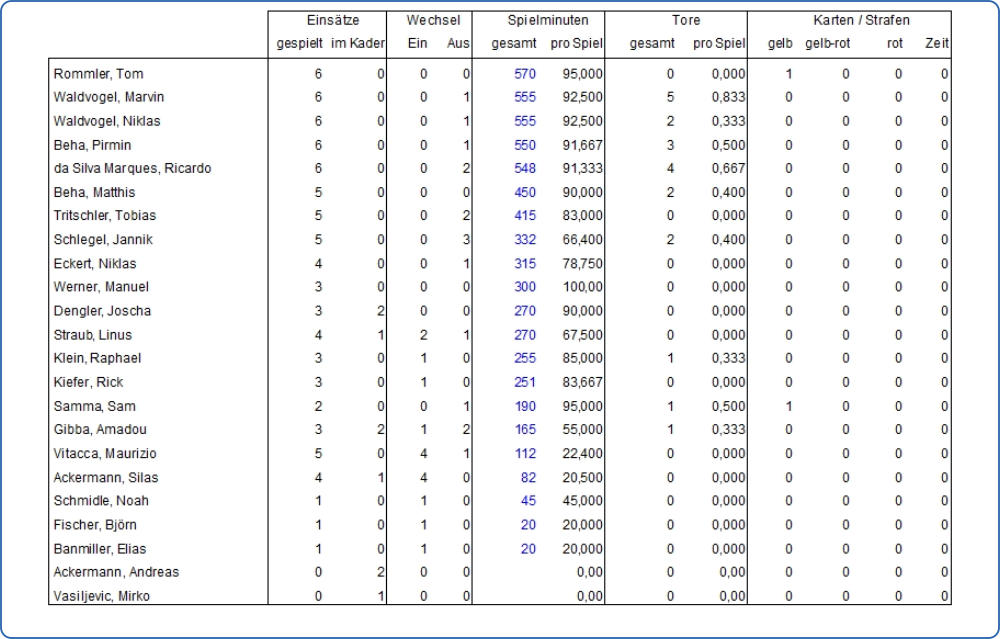This screenshot has height=639, width=1000.
Task: Click the 0,833 goals per game value
Action: pyautogui.click(x=728, y=97)
